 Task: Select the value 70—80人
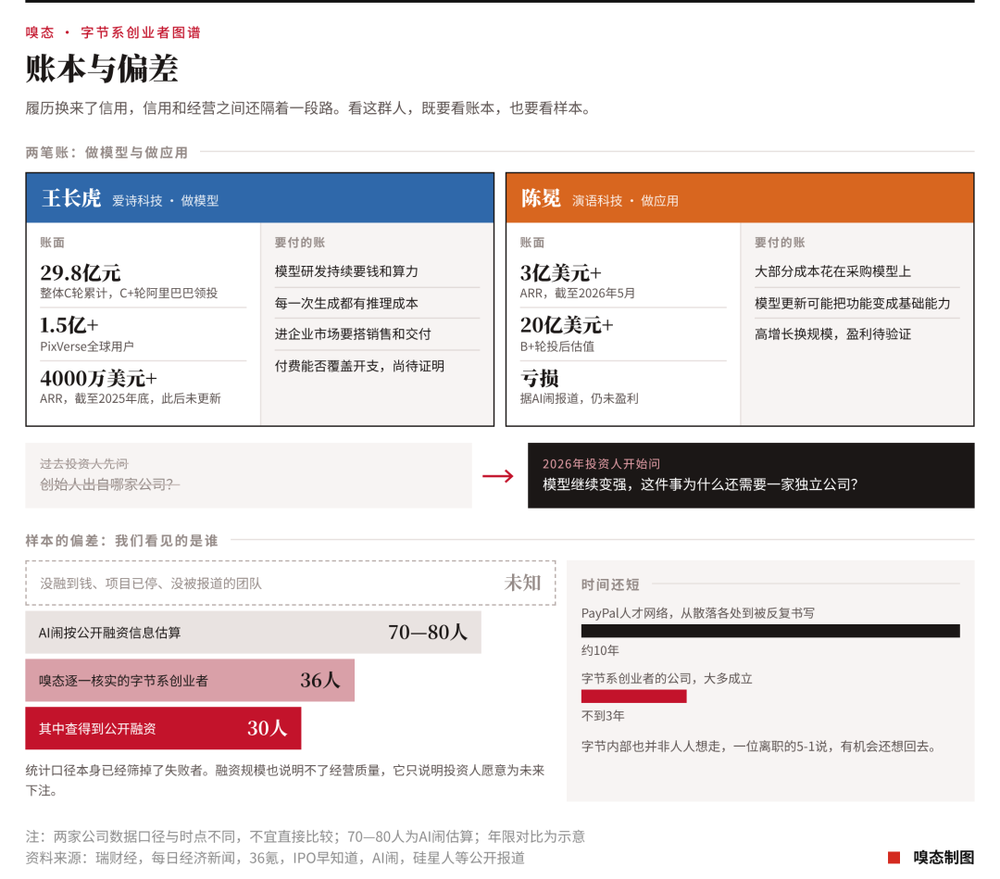(427, 632)
